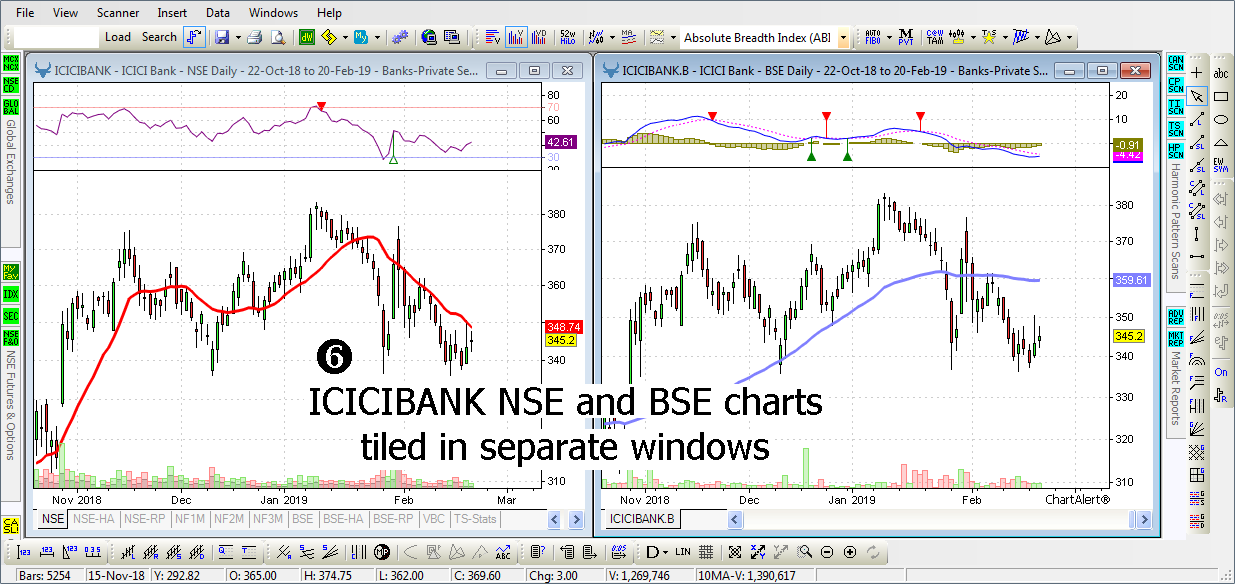Select the VBC tab

coord(434,519)
